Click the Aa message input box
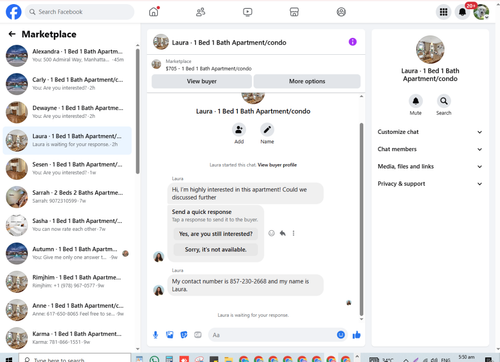The image size is (500, 362). tap(272, 335)
